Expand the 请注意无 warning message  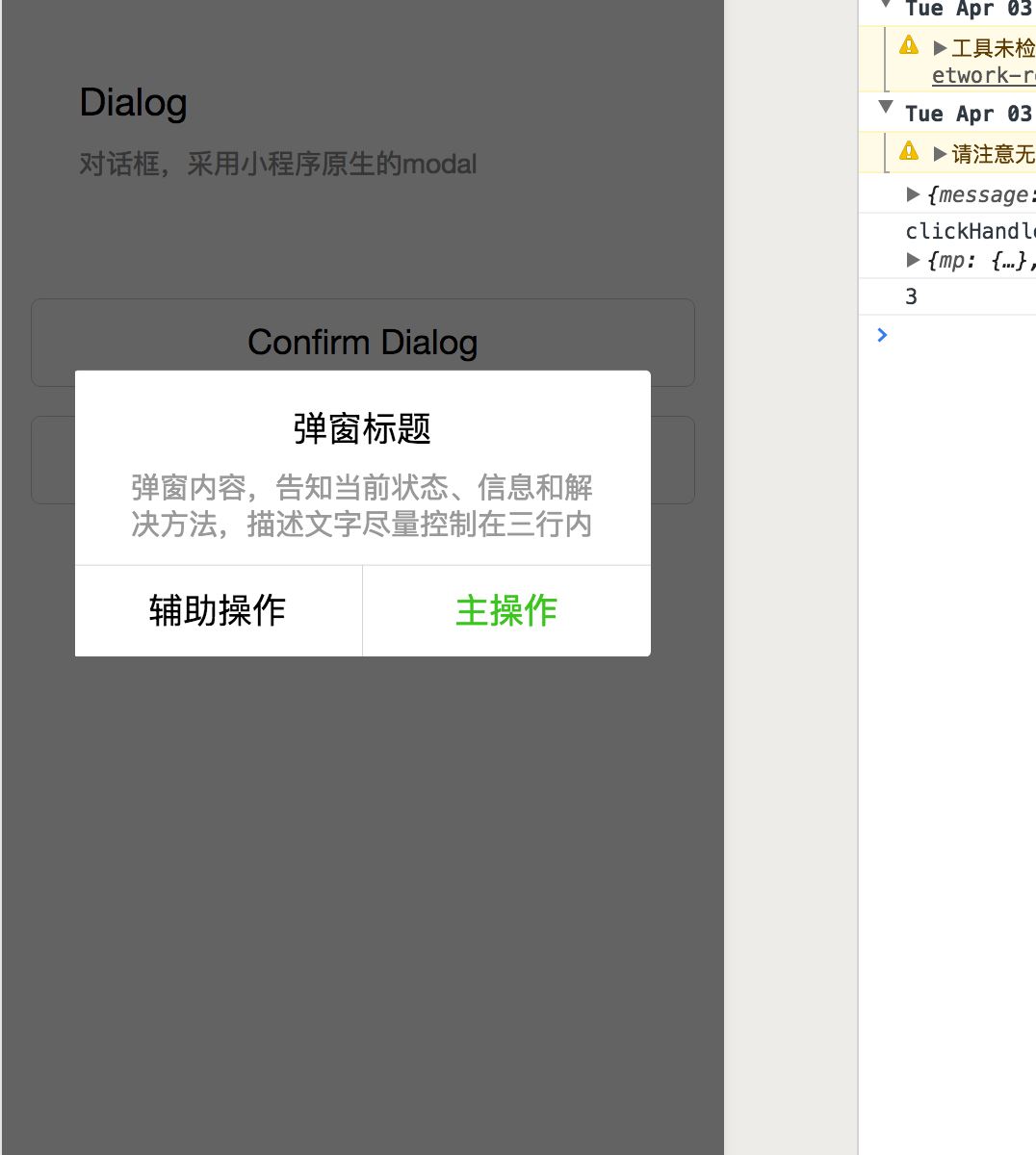pos(940,154)
